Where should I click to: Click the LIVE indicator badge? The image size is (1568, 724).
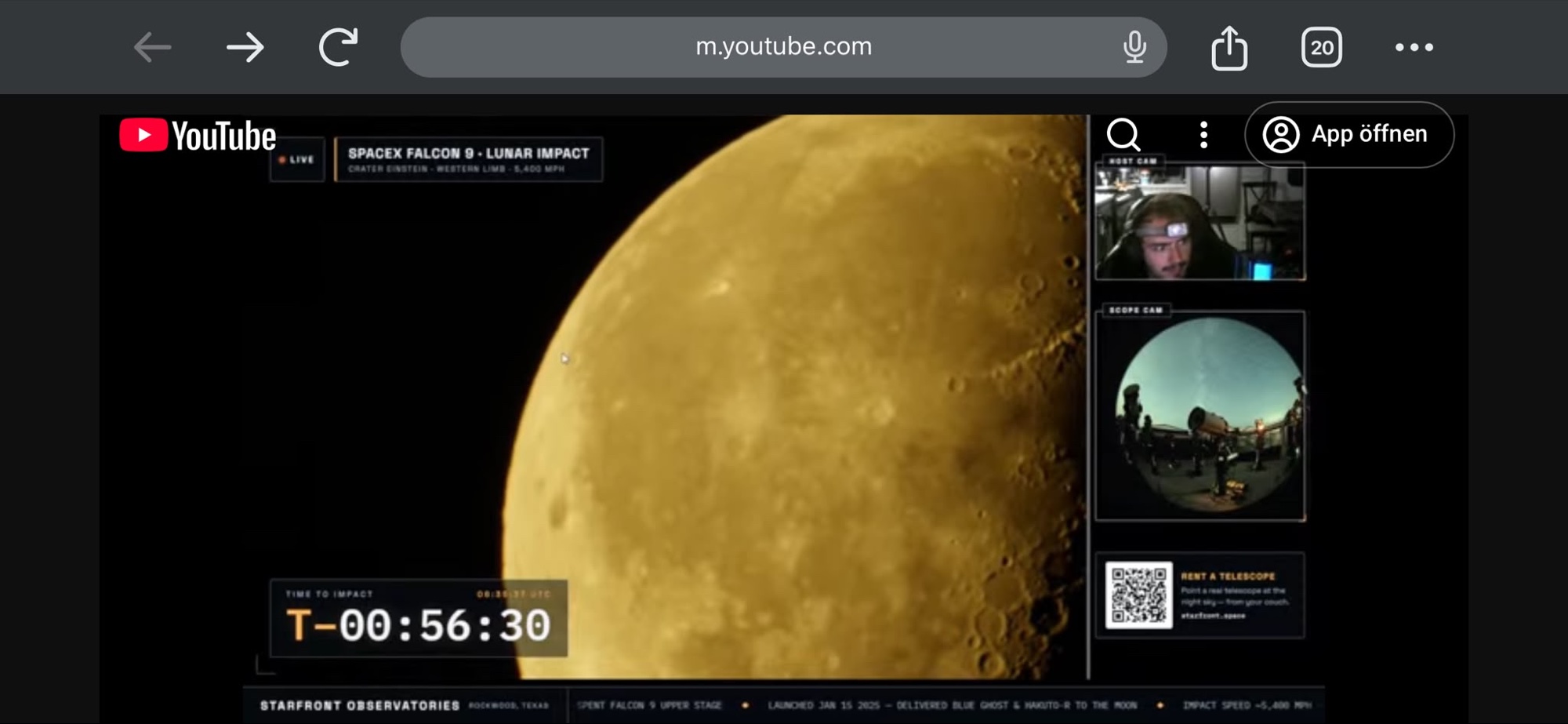click(297, 160)
